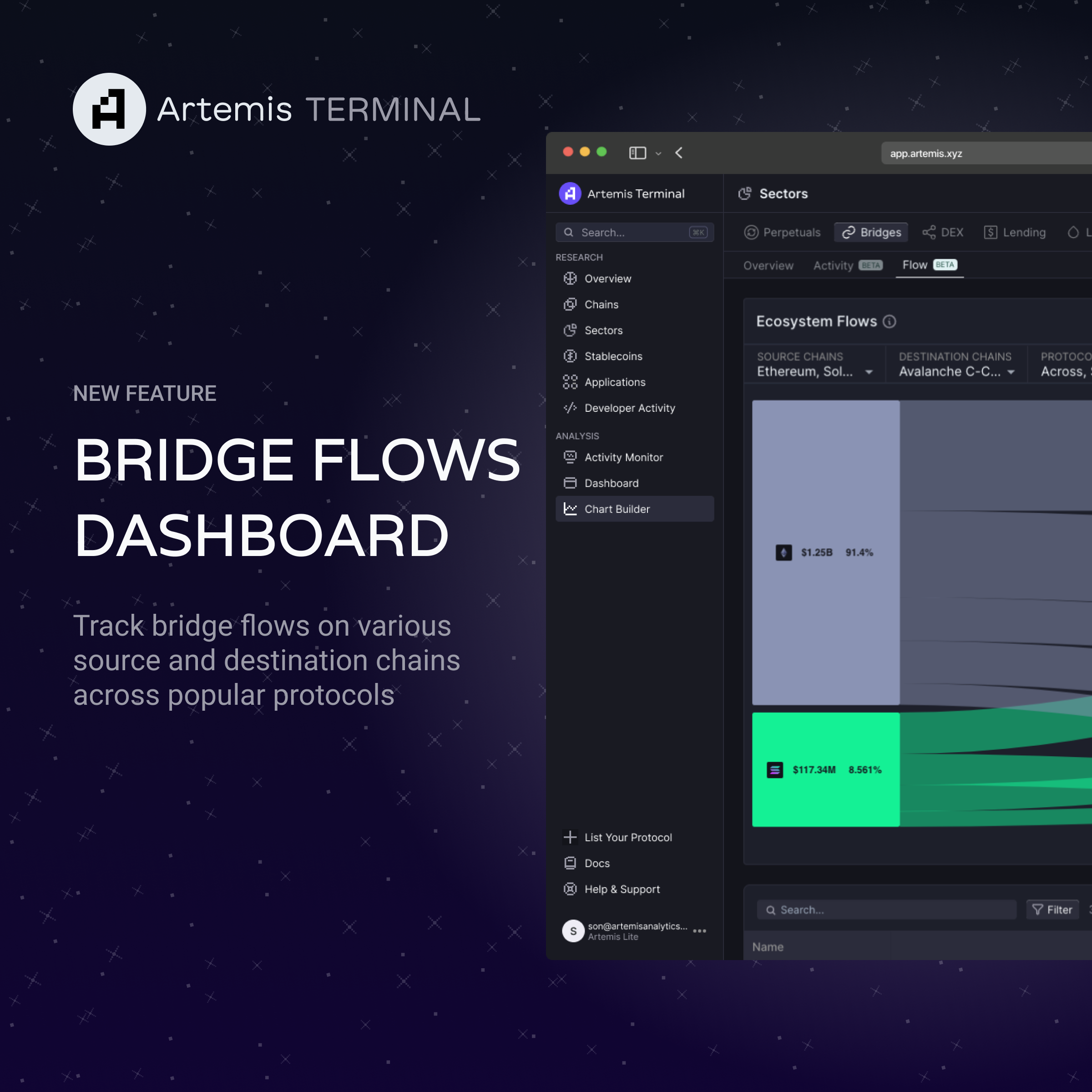Click the Filter button
Screen dimensions: 1092x1092
(x=1052, y=910)
